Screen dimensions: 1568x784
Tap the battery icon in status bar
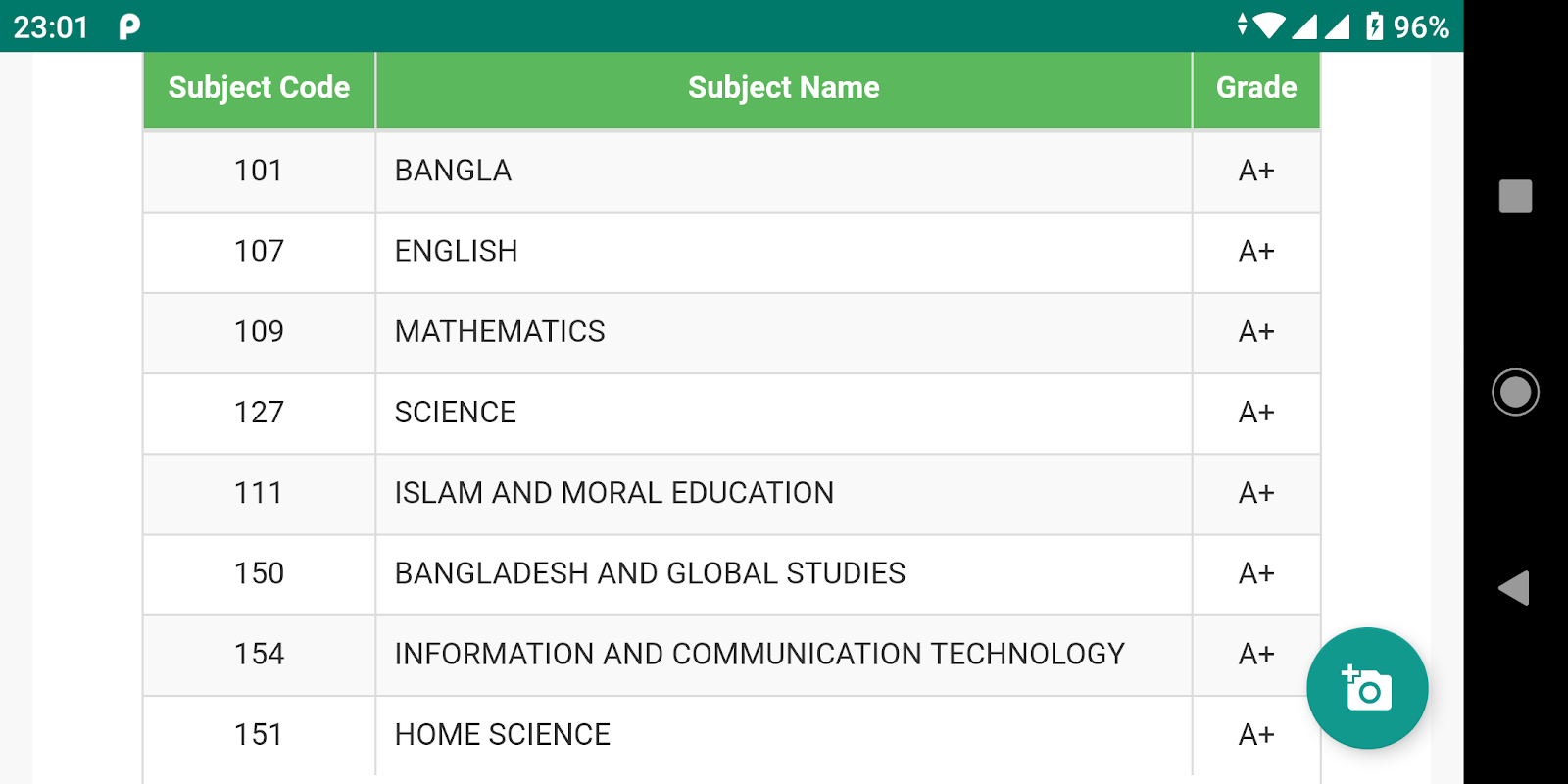[1375, 26]
